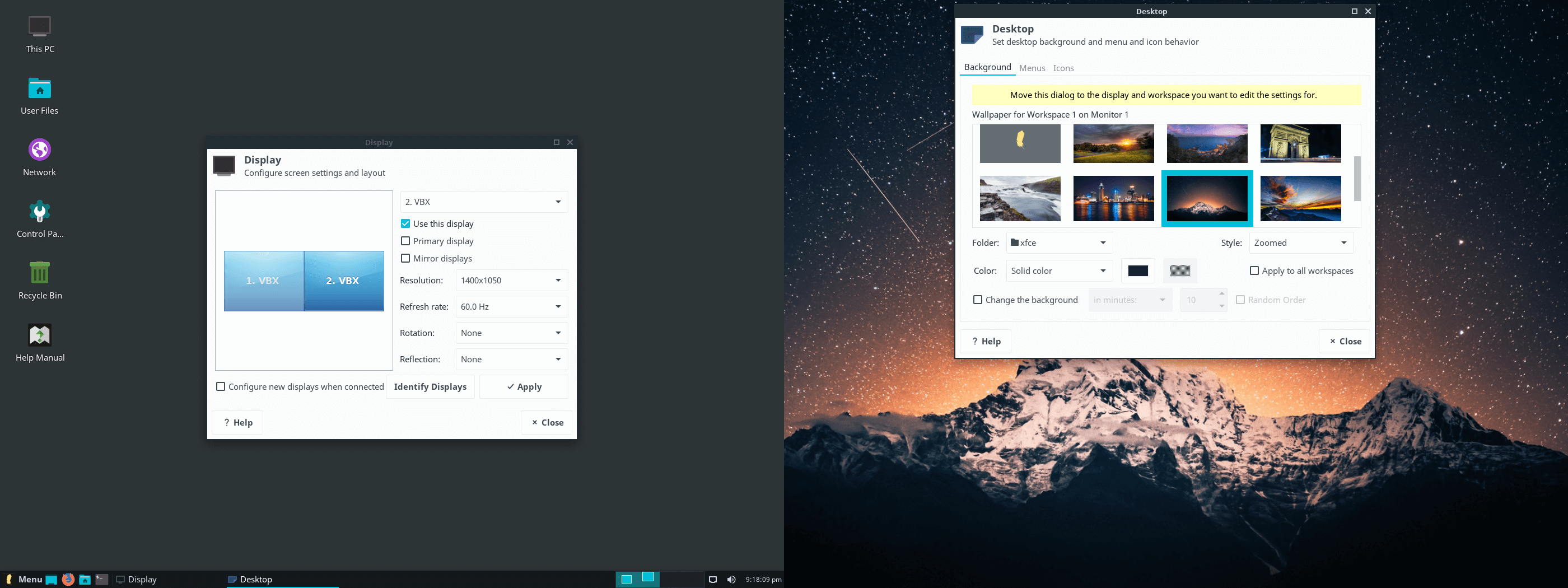Enable Apply to all workspaces
The image size is (1568, 588).
1254,271
